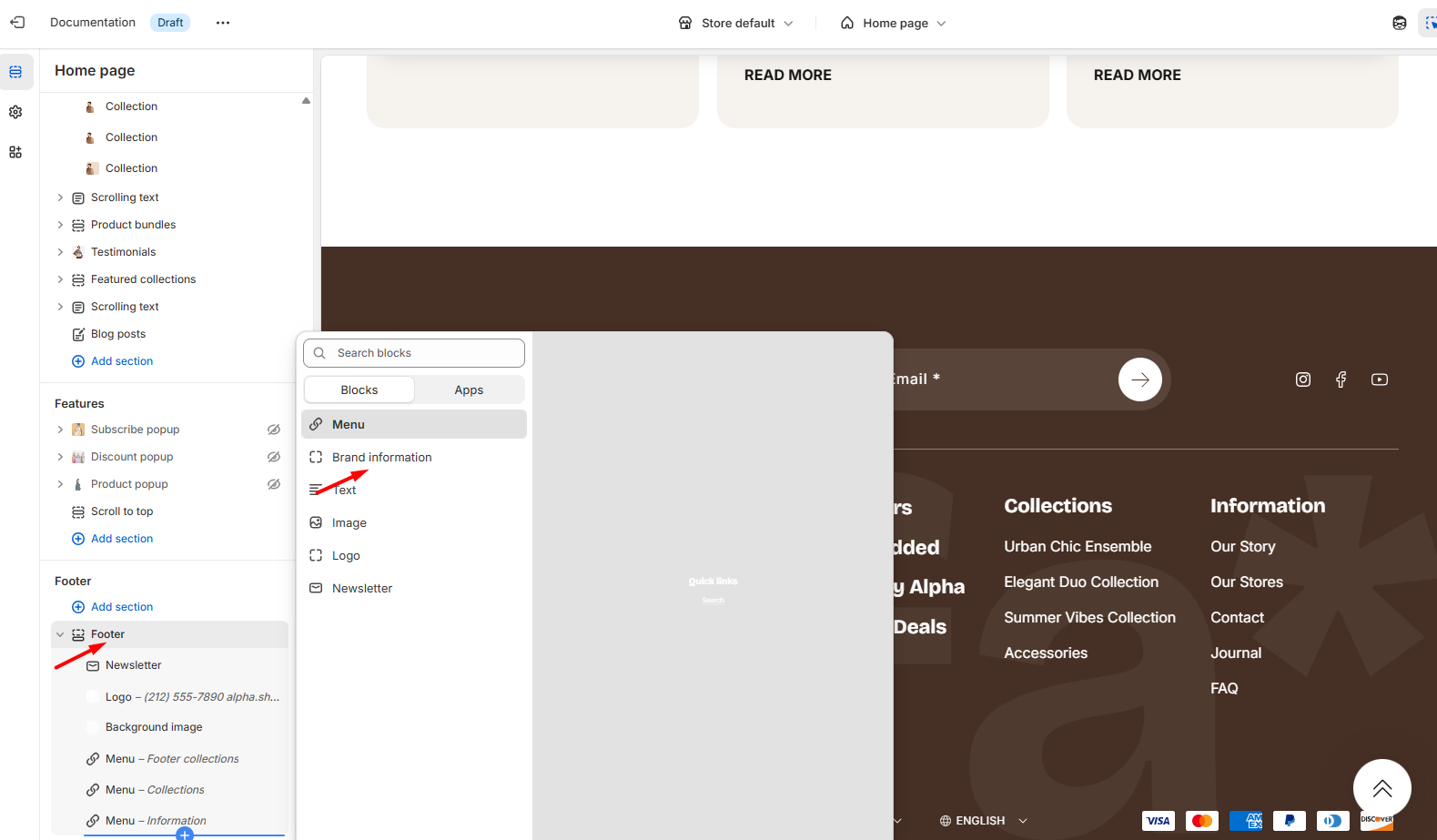Select the third Collection block thumbnail row
This screenshot has width=1437, height=840.
click(x=131, y=168)
